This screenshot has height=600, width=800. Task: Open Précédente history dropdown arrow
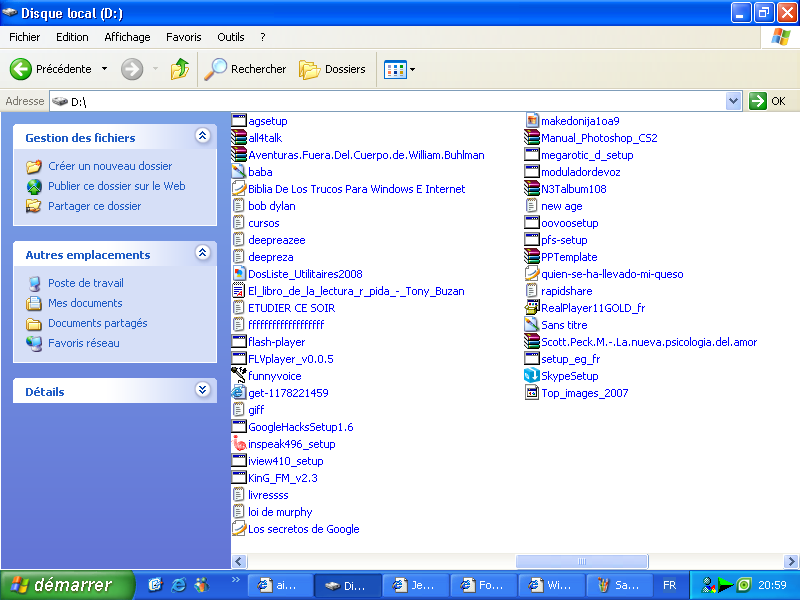coord(104,68)
